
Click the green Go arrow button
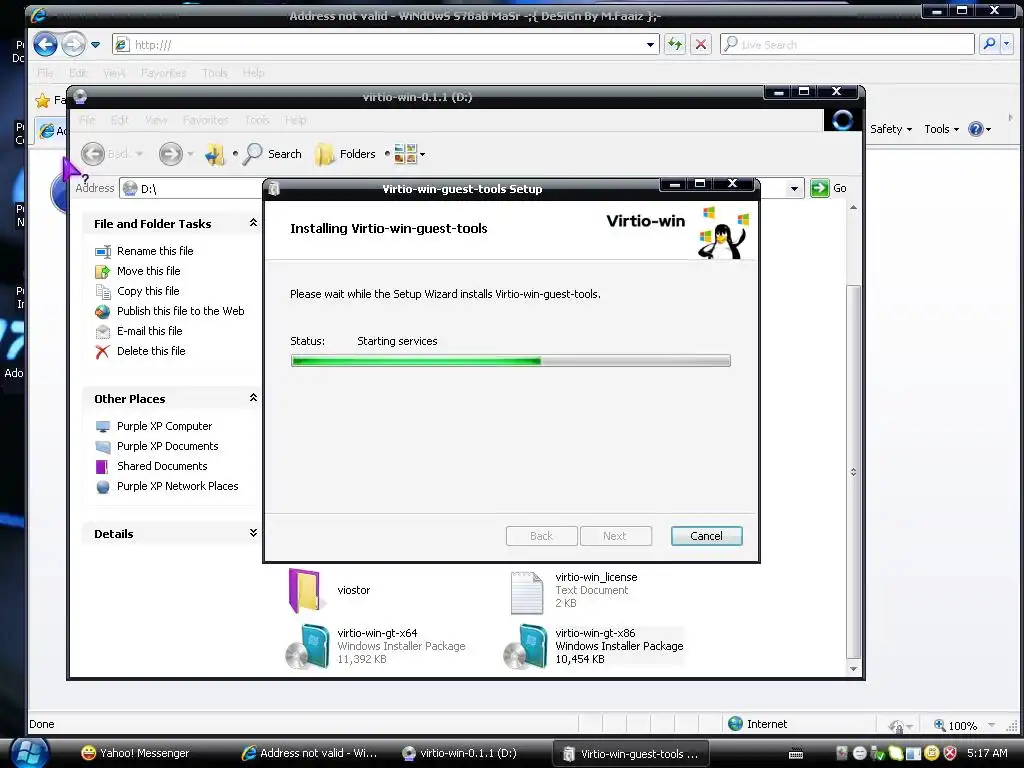(819, 188)
